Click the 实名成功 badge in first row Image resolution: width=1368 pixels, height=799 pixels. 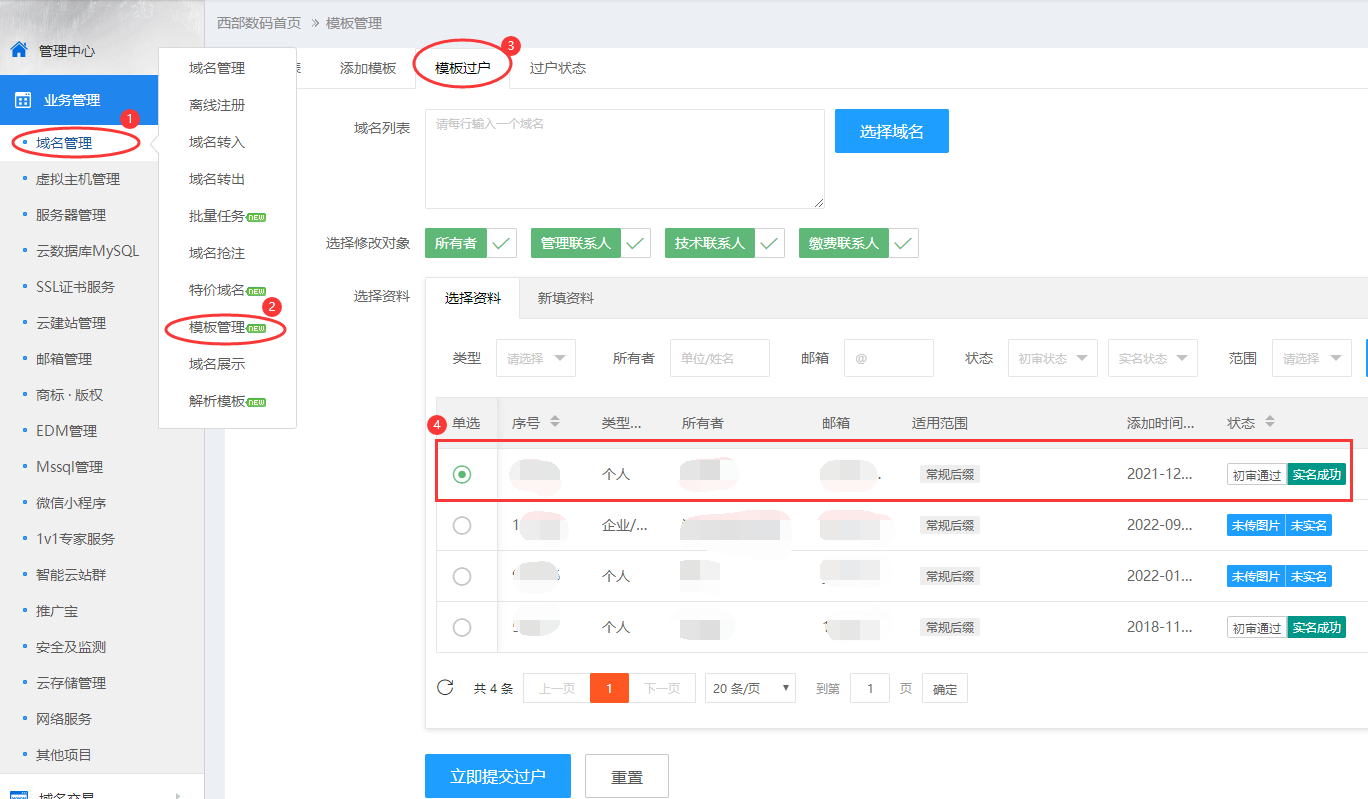(1316, 475)
